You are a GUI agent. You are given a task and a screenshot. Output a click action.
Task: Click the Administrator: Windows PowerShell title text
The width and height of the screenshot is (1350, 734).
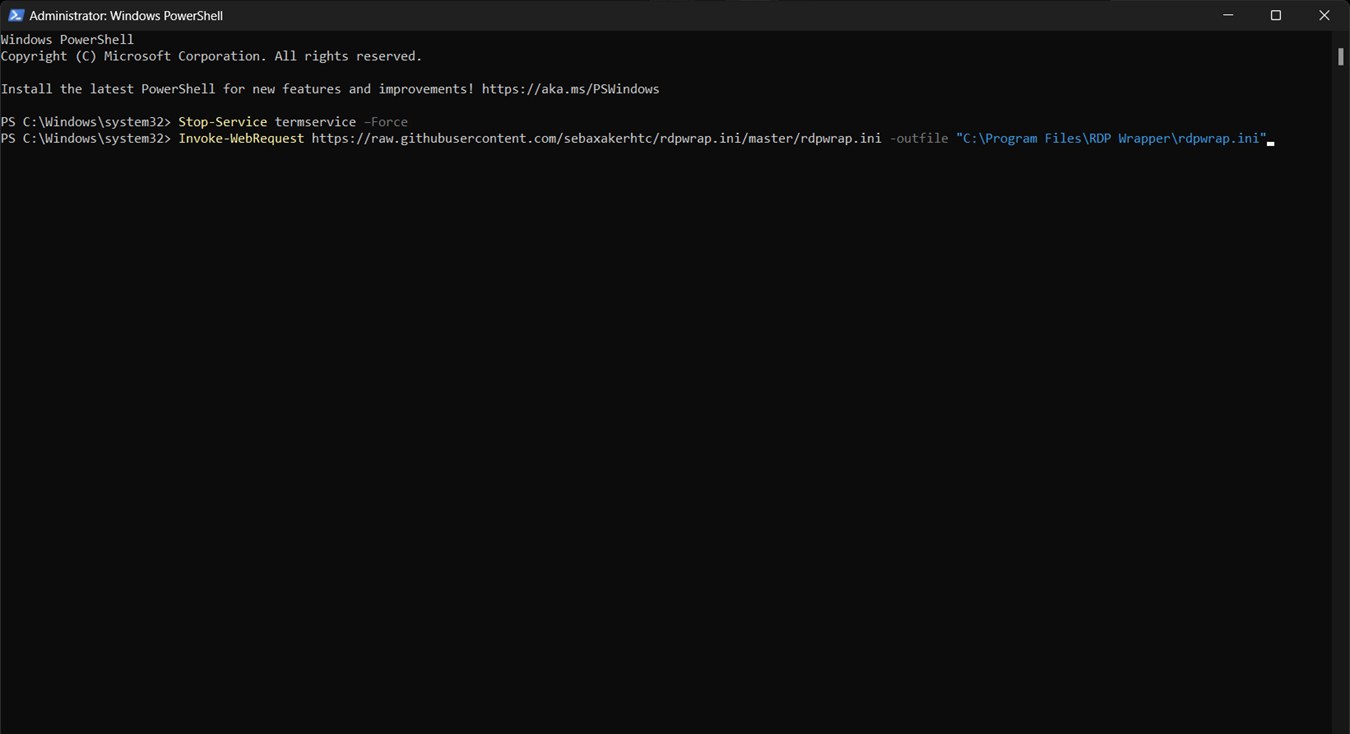click(x=126, y=15)
